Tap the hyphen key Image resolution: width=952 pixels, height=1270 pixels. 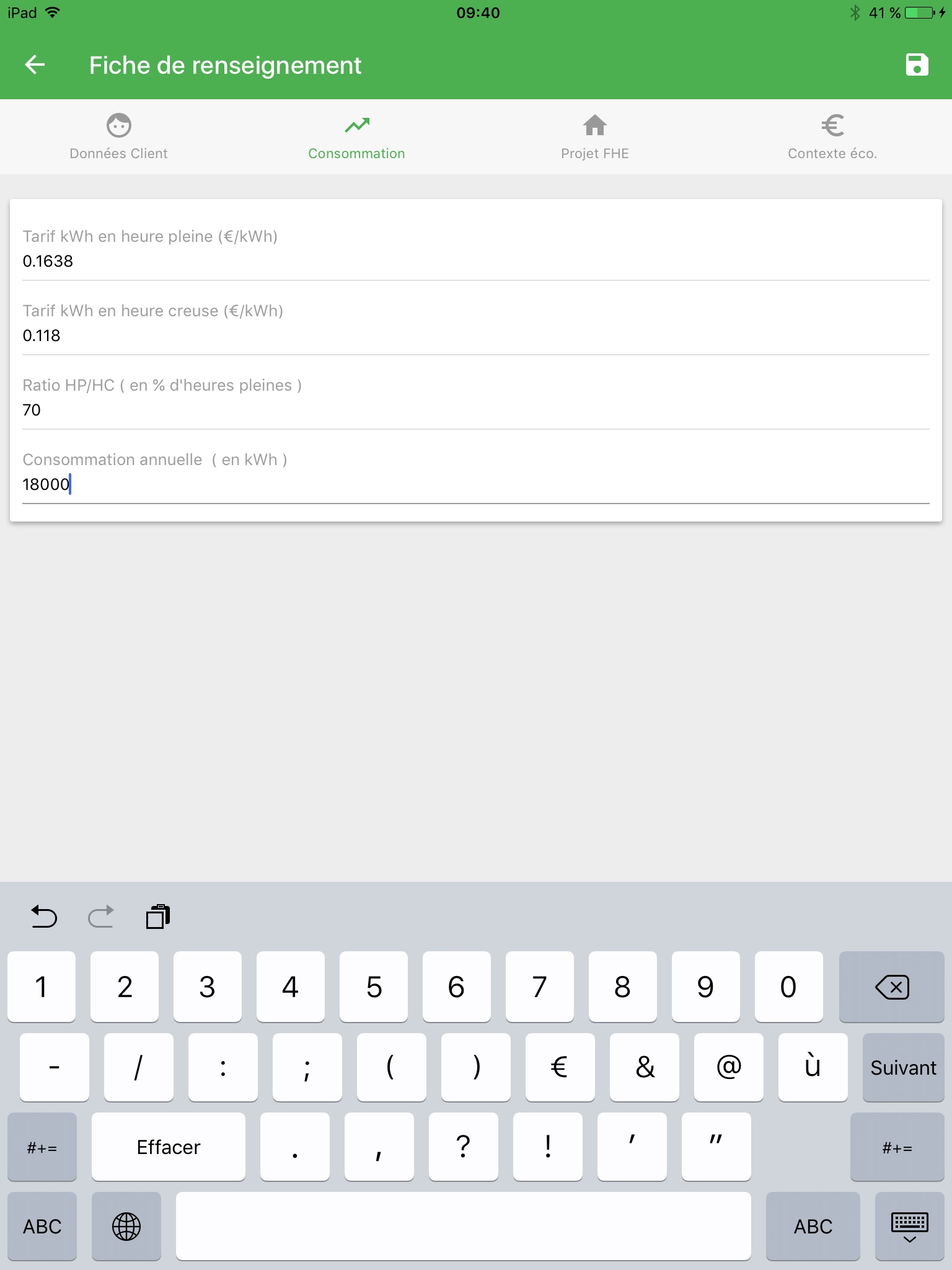point(55,1067)
